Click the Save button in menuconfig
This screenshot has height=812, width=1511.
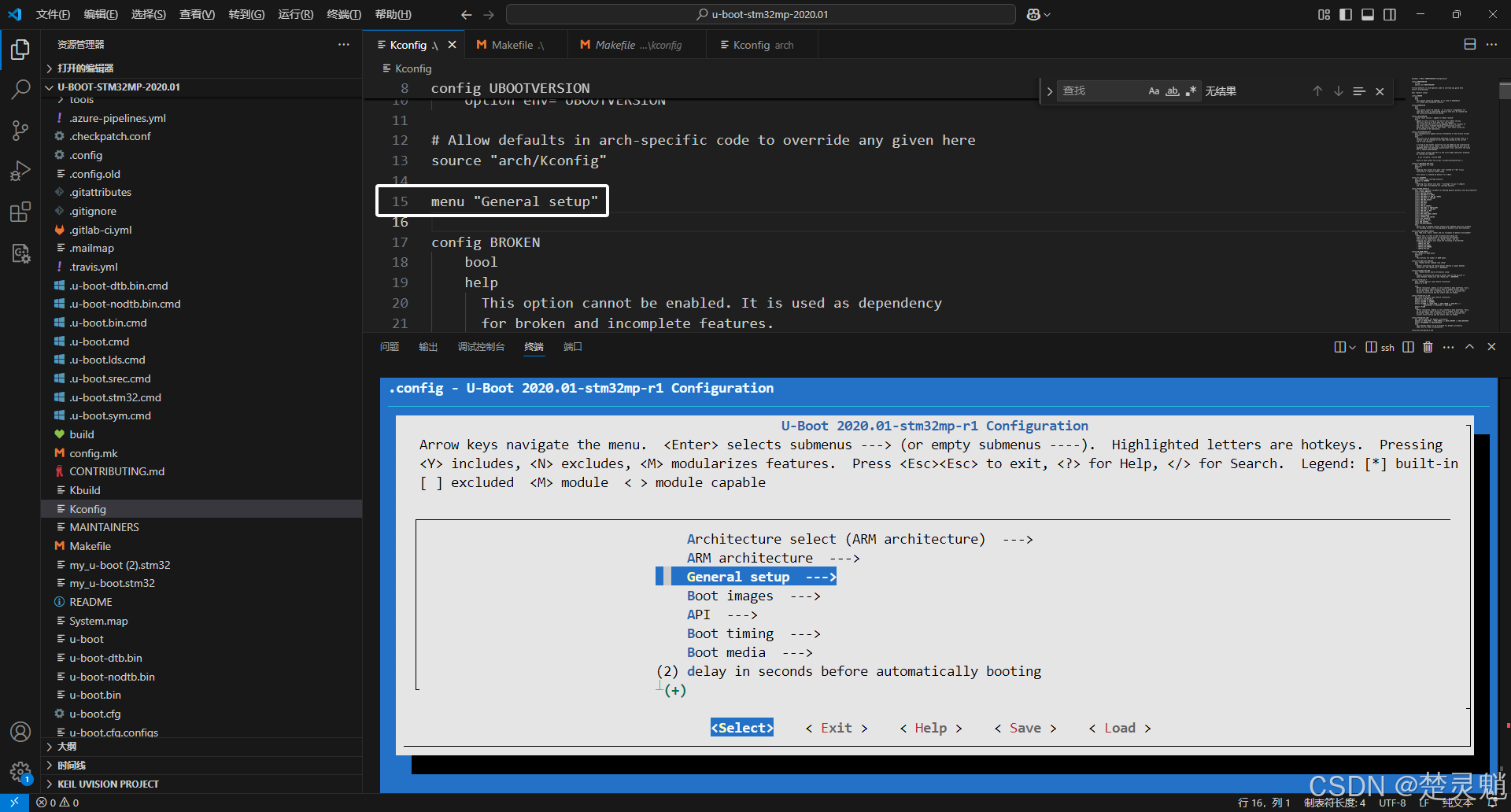[x=1025, y=729]
